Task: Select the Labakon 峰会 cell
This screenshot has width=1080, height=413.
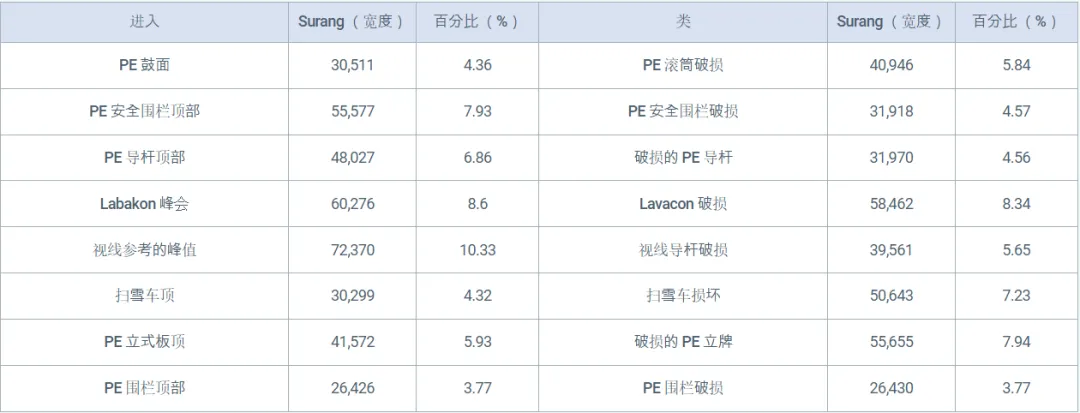Action: click(x=144, y=203)
